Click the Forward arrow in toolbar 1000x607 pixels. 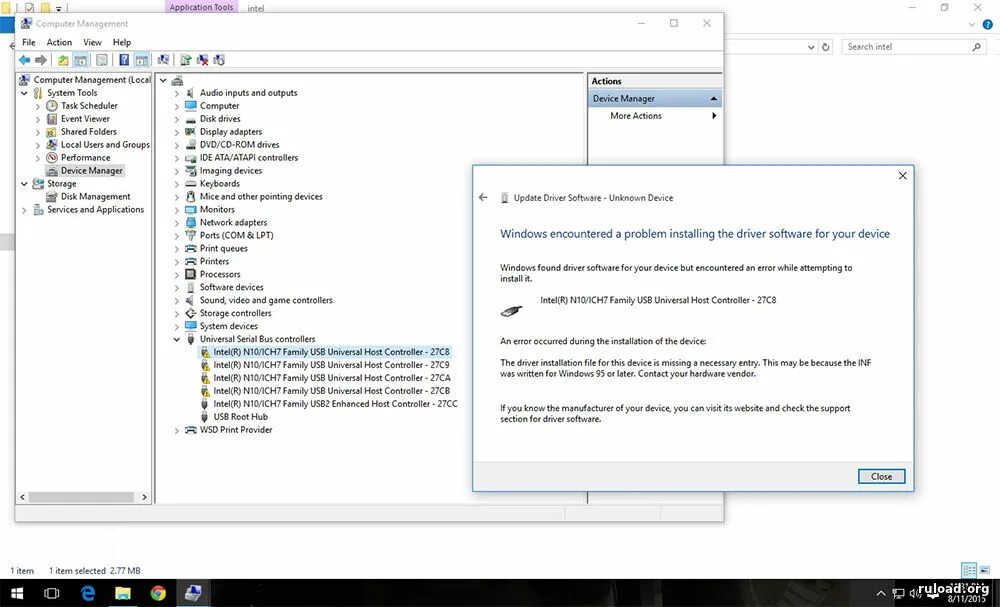click(41, 60)
